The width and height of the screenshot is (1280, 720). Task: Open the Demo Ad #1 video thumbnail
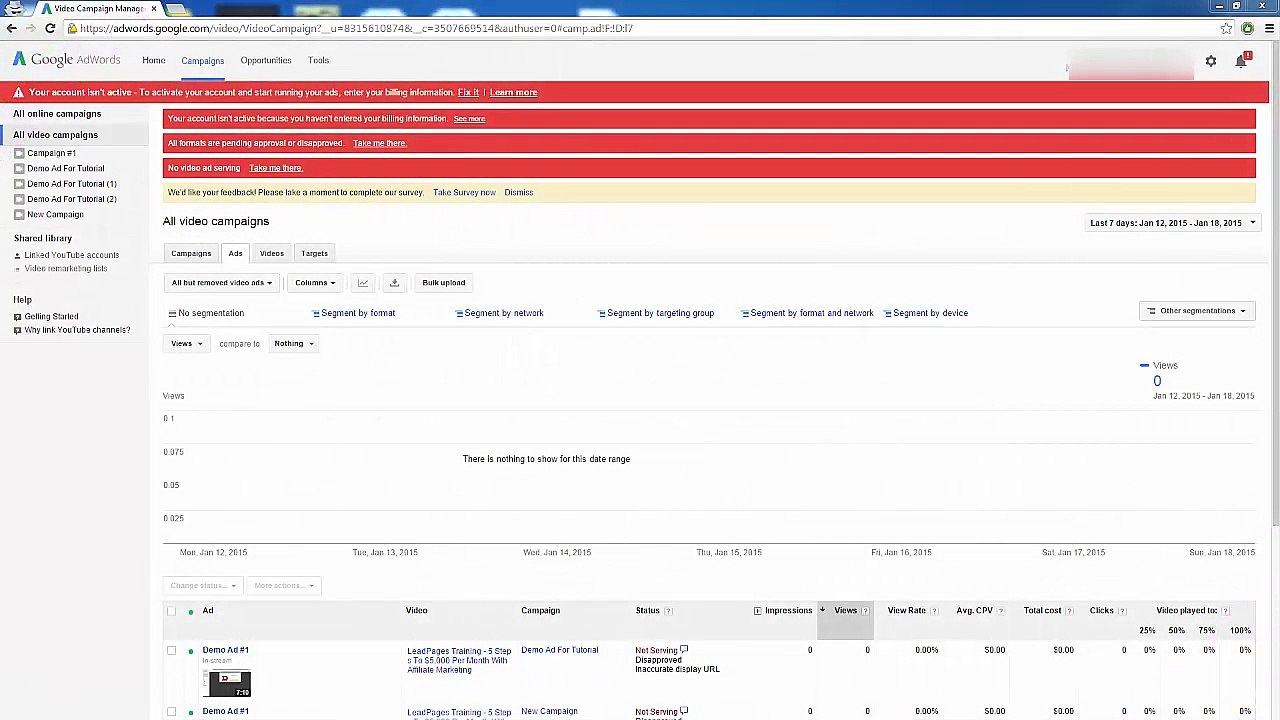(228, 684)
